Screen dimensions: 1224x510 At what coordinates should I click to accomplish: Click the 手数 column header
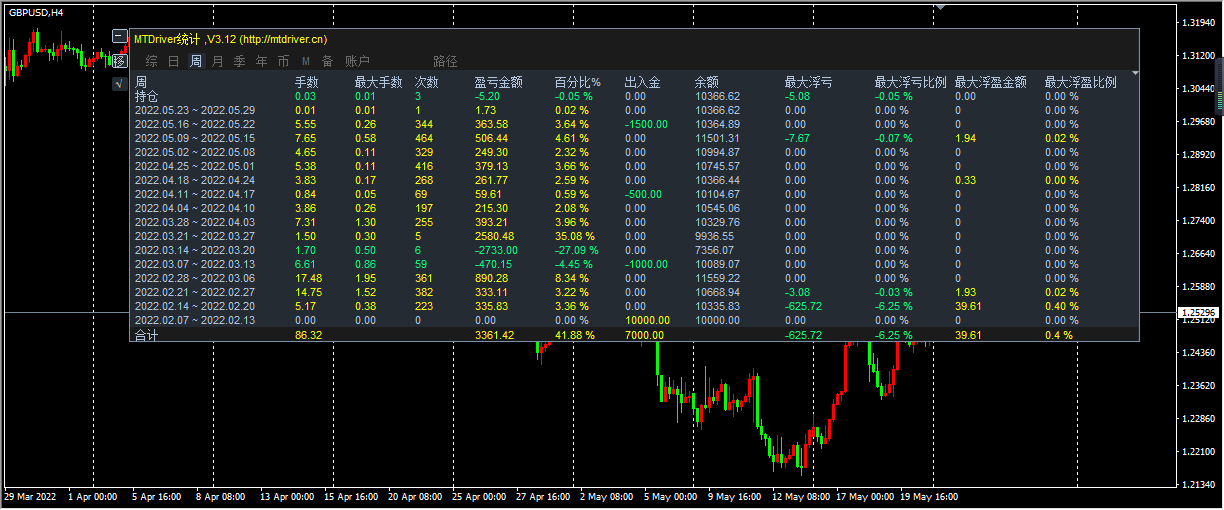(x=307, y=82)
